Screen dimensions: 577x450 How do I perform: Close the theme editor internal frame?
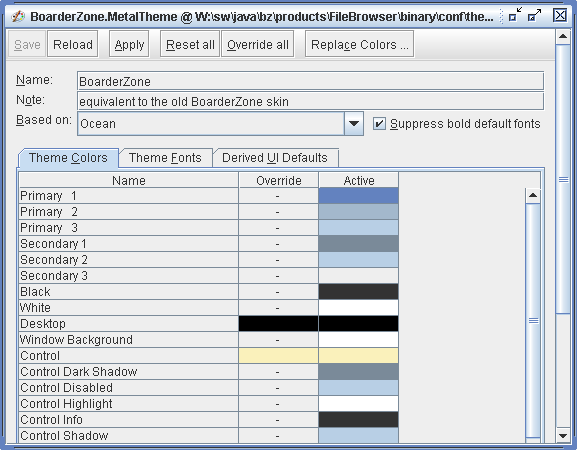point(560,15)
